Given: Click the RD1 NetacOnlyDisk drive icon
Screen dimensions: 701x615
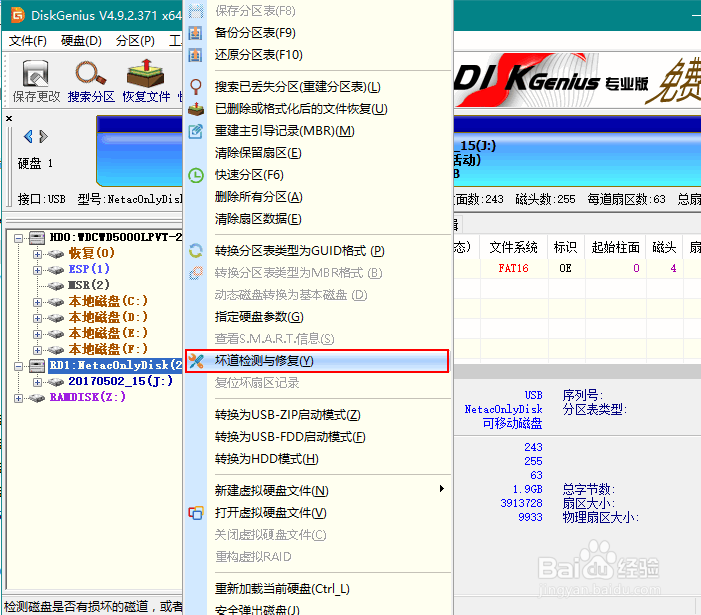Looking at the screenshot, I should click(x=37, y=366).
